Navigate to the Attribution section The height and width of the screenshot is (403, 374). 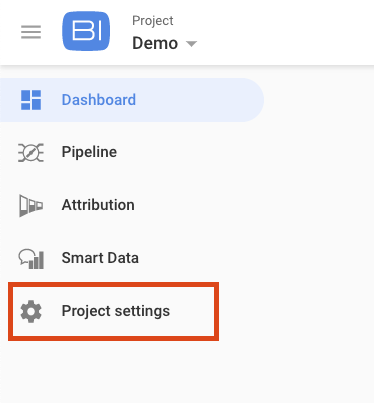point(98,205)
